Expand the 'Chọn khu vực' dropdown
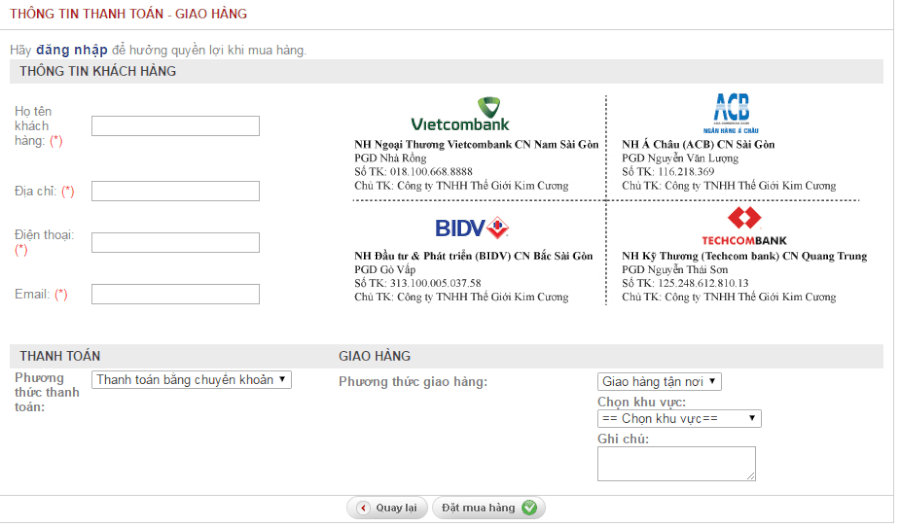 678,419
